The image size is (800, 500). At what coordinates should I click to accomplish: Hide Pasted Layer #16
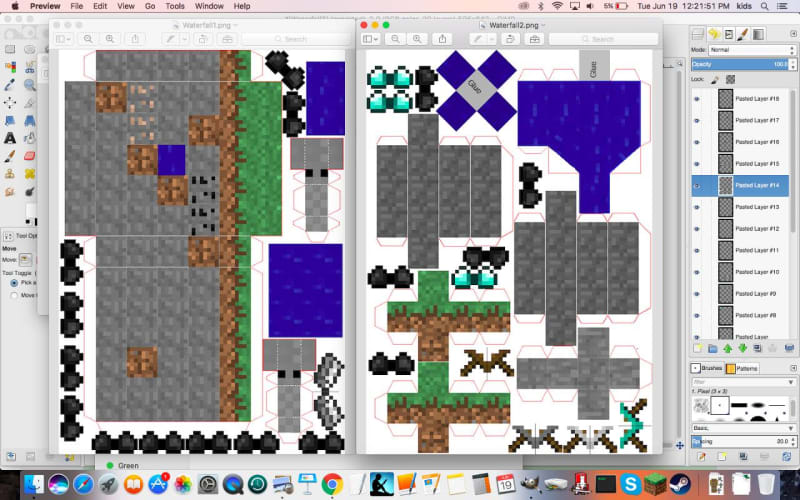pos(696,142)
